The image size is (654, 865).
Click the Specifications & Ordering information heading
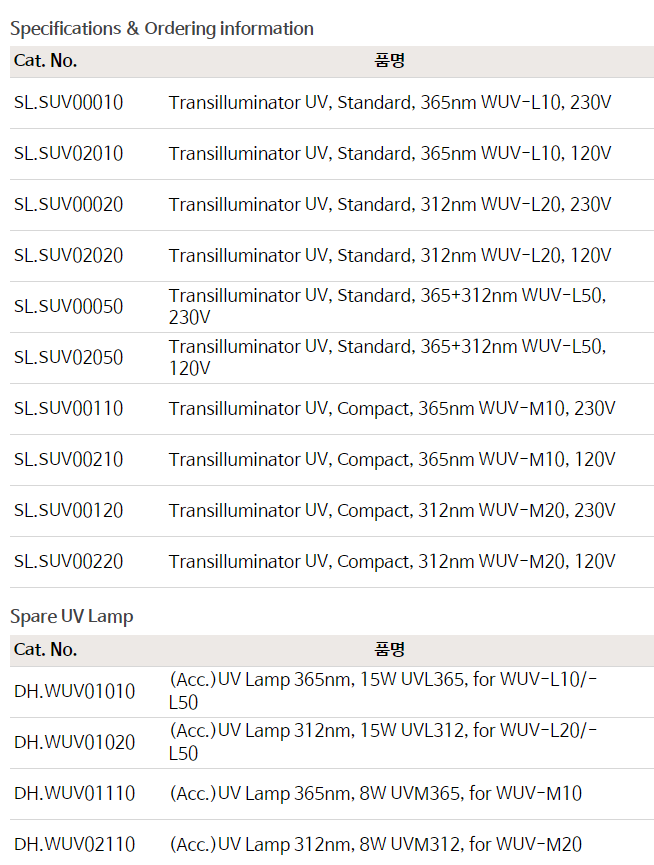pyautogui.click(x=162, y=29)
